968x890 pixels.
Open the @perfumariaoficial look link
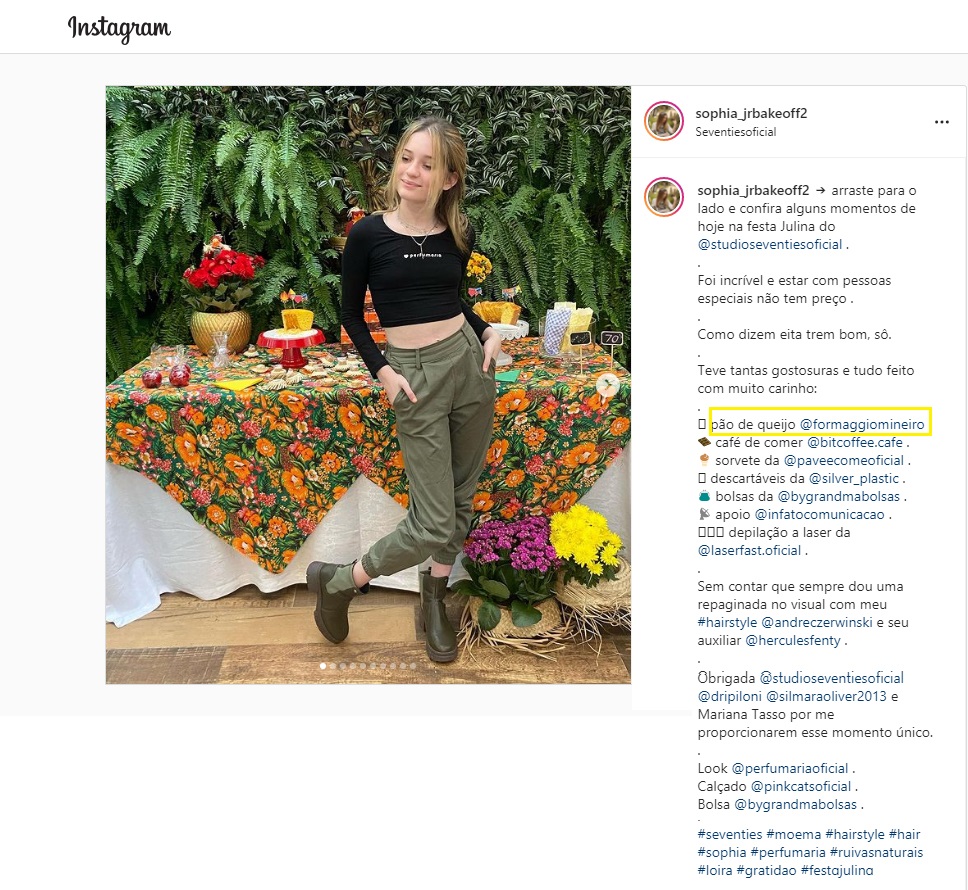[790, 769]
